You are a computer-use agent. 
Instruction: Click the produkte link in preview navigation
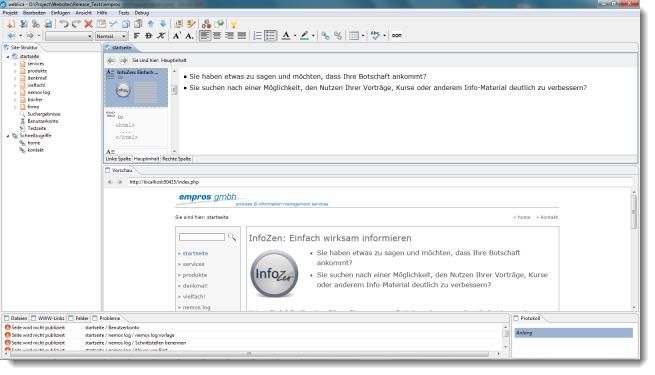pyautogui.click(x=195, y=275)
